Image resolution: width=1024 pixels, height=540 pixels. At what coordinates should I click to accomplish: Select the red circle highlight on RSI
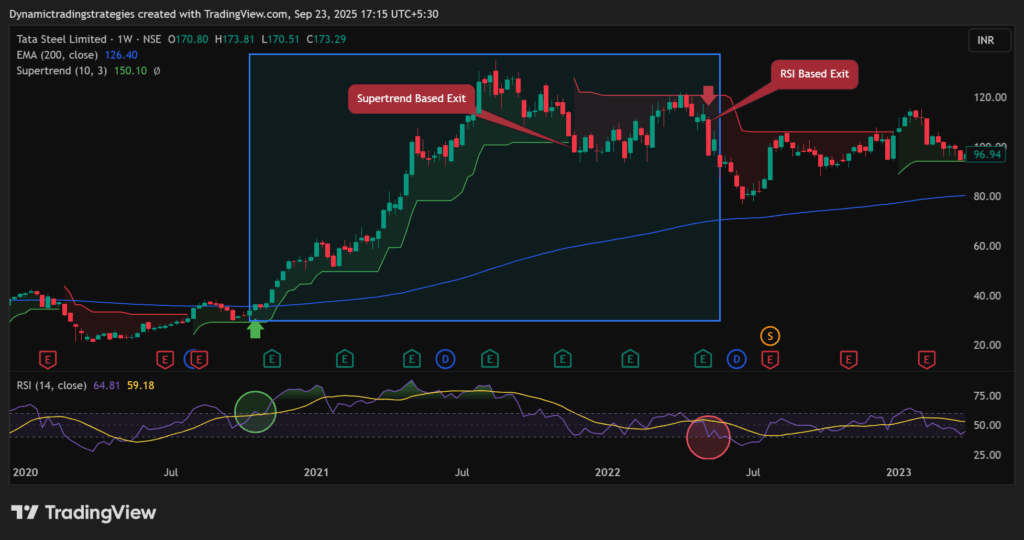(708, 437)
